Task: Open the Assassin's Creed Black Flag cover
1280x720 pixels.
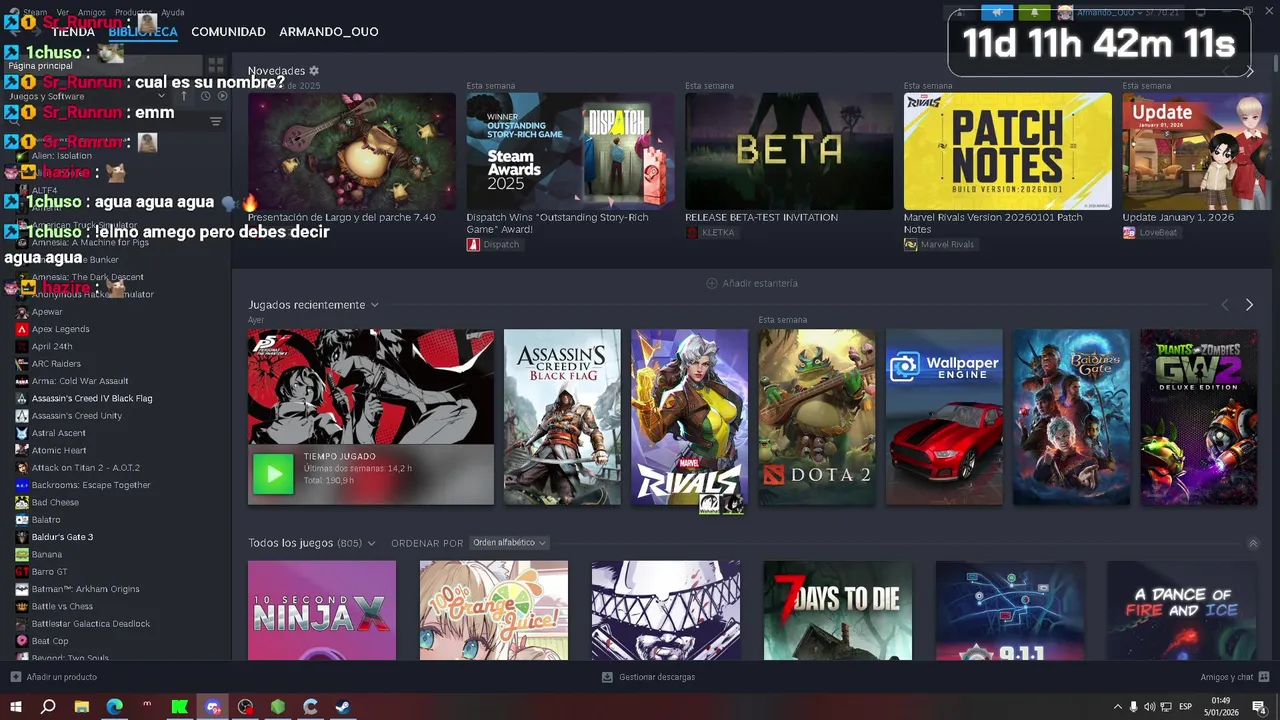Action: tap(562, 417)
